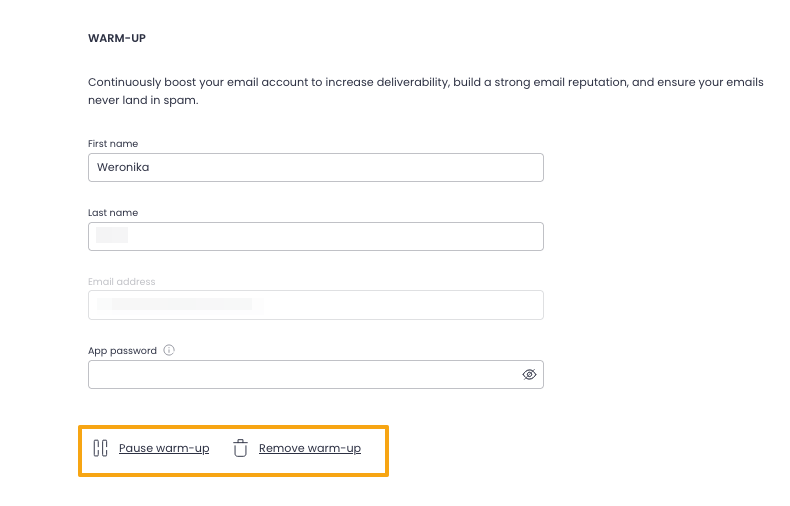The image size is (790, 506).
Task: Click the WARM-UP section heading
Action: click(118, 39)
